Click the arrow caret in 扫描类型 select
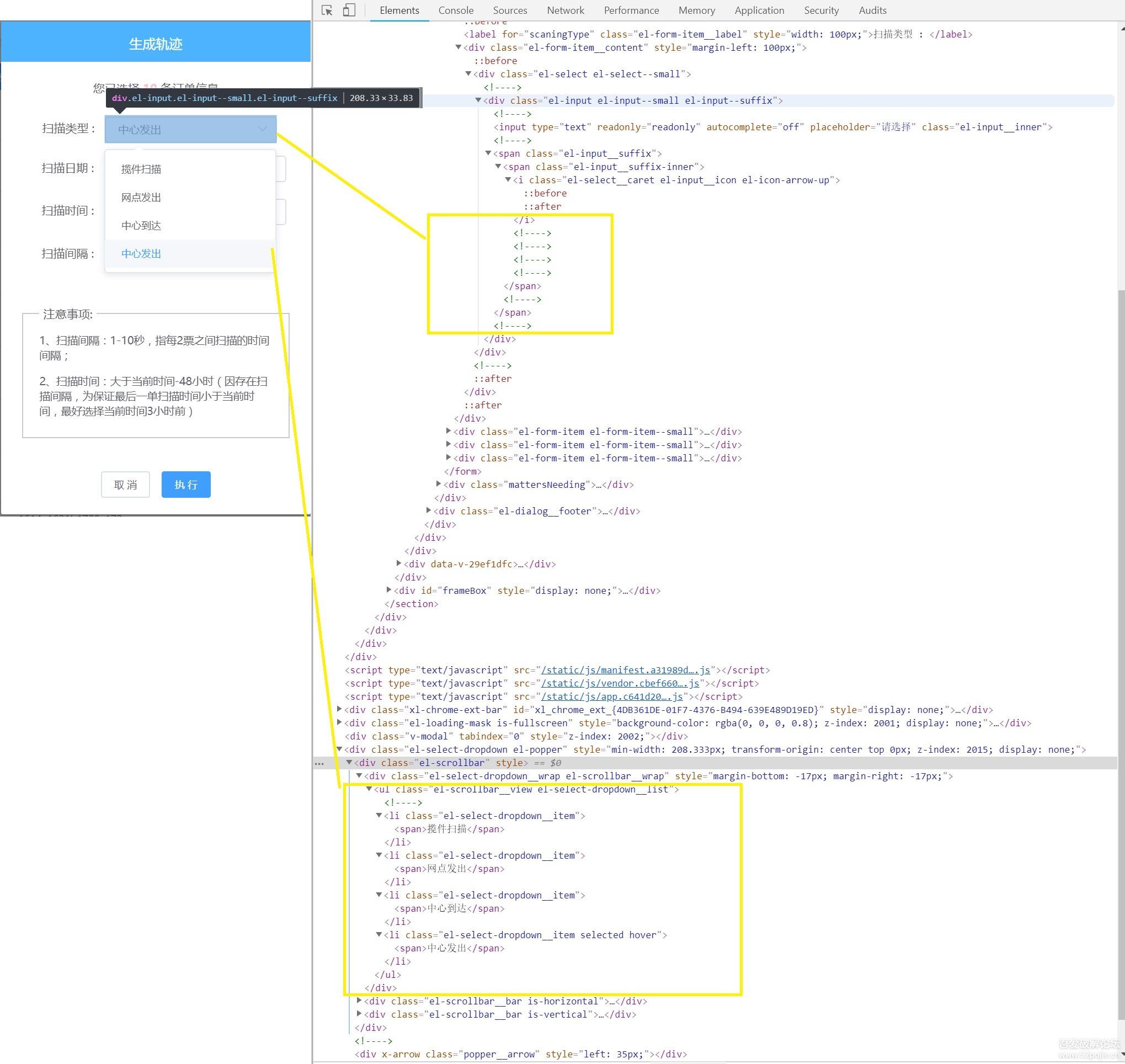 pos(262,129)
